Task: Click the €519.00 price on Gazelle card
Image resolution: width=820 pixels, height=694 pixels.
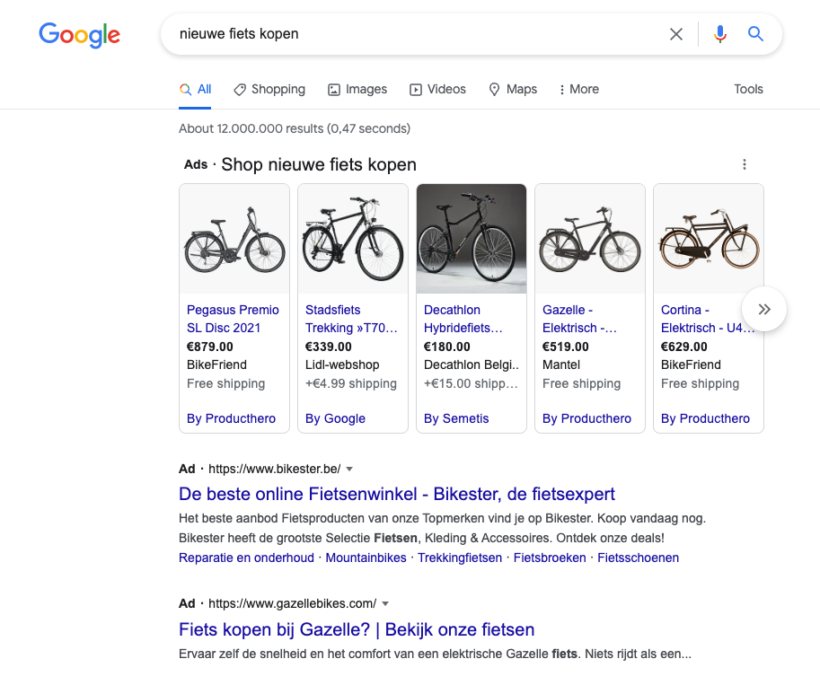Action: (x=565, y=347)
